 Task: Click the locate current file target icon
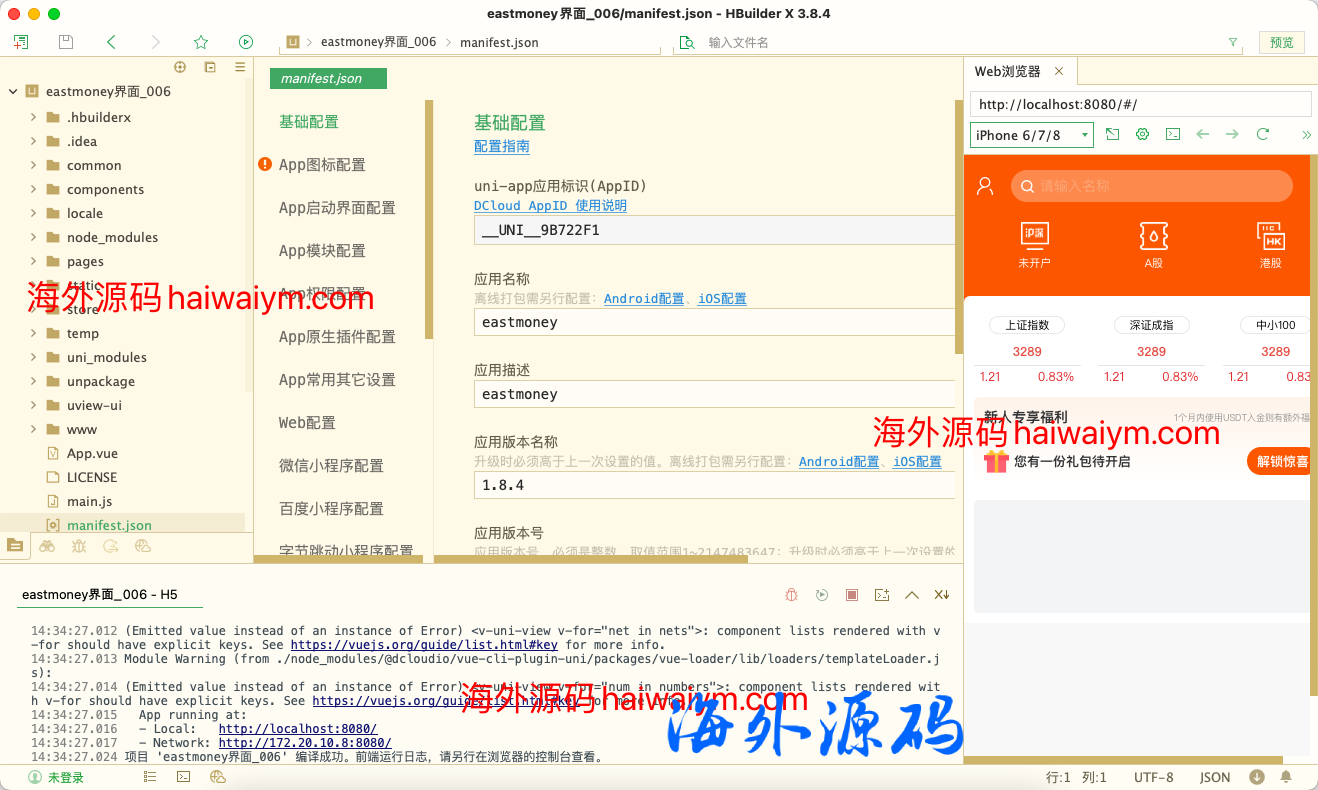(180, 67)
